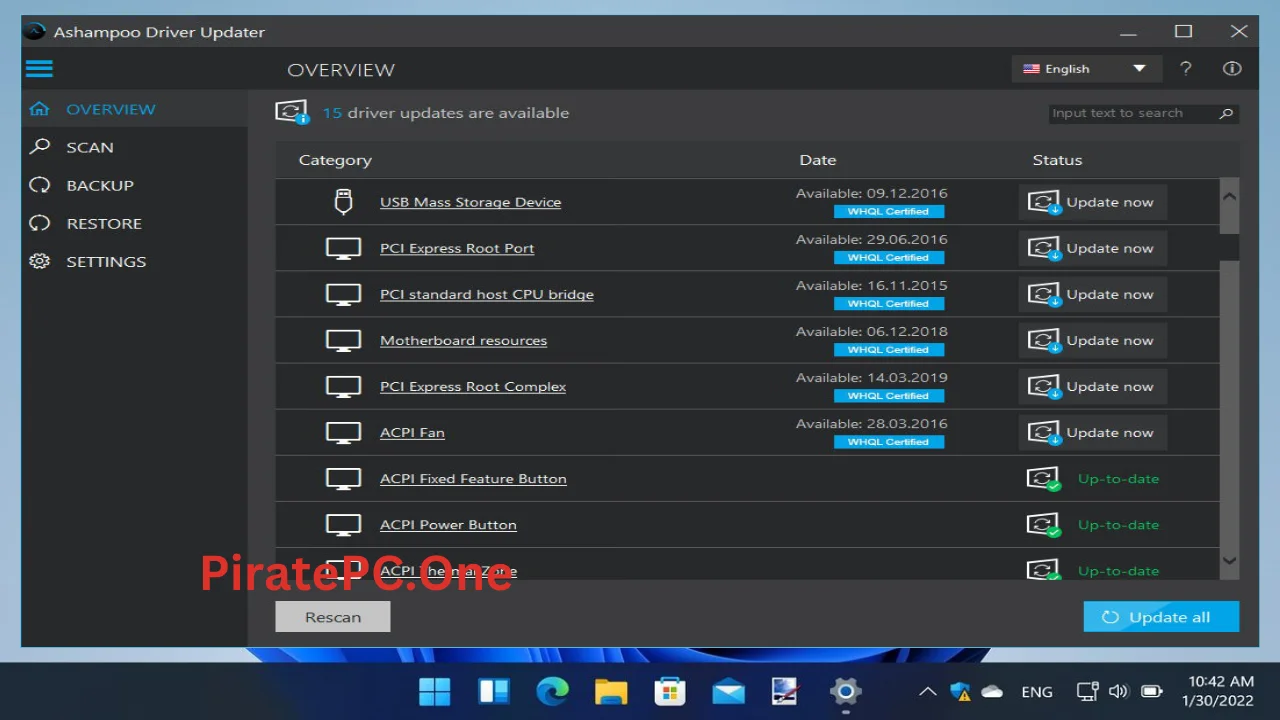
Task: Click the Rescan button
Action: click(333, 617)
